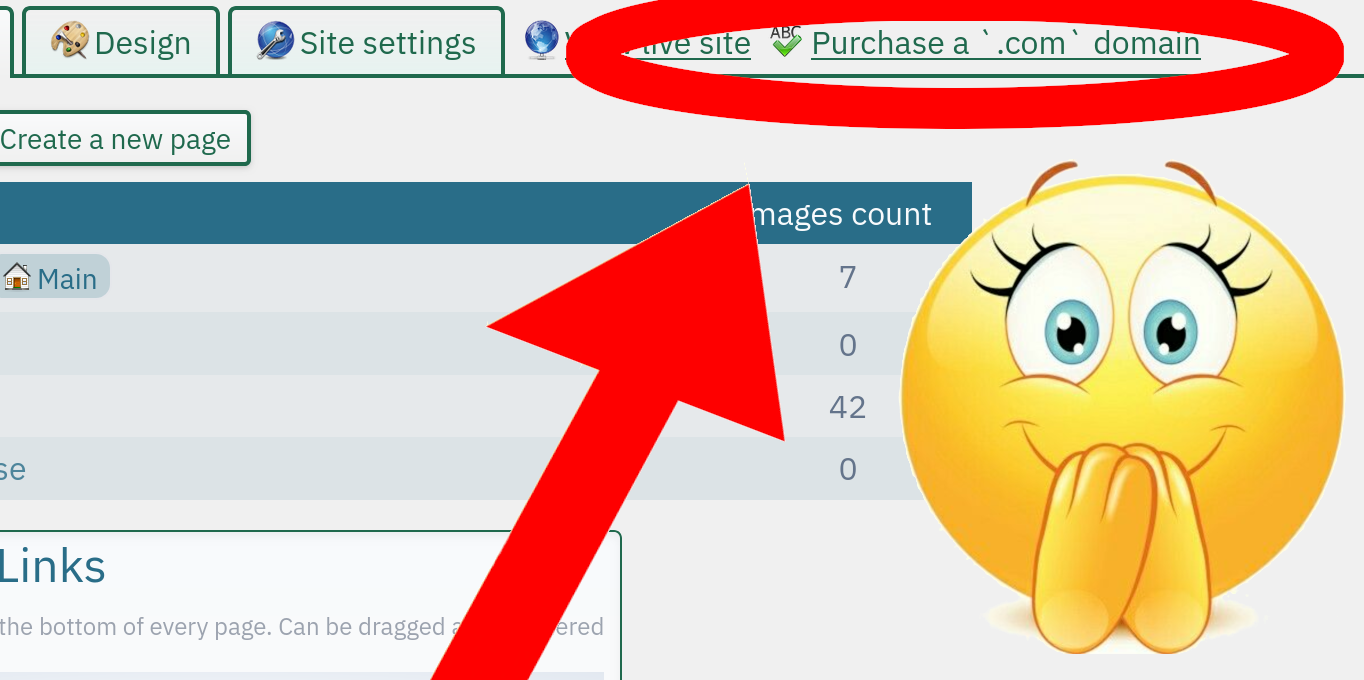Open the Main page entry
The image size is (1364, 680).
pos(66,278)
